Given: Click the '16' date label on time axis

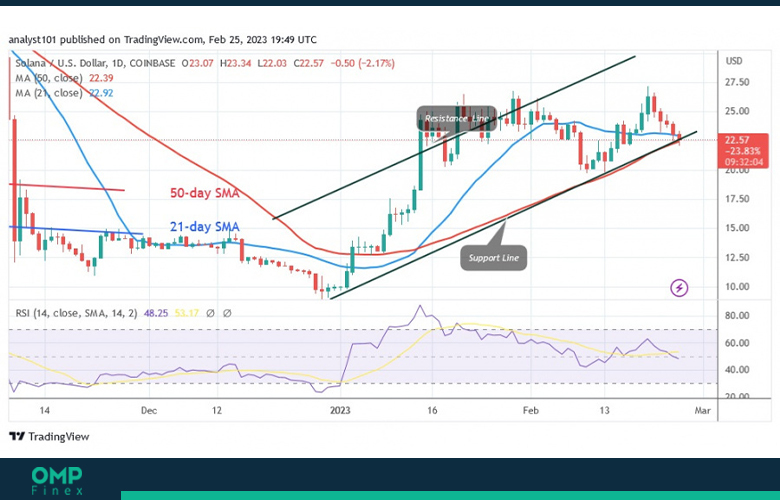Looking at the screenshot, I should (x=432, y=410).
